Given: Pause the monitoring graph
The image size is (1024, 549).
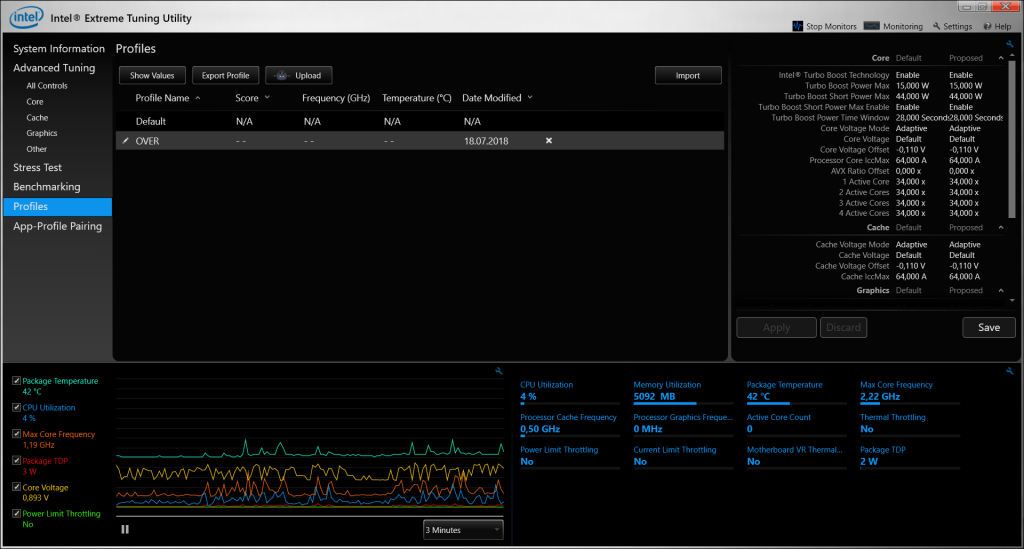Looking at the screenshot, I should pyautogui.click(x=125, y=529).
